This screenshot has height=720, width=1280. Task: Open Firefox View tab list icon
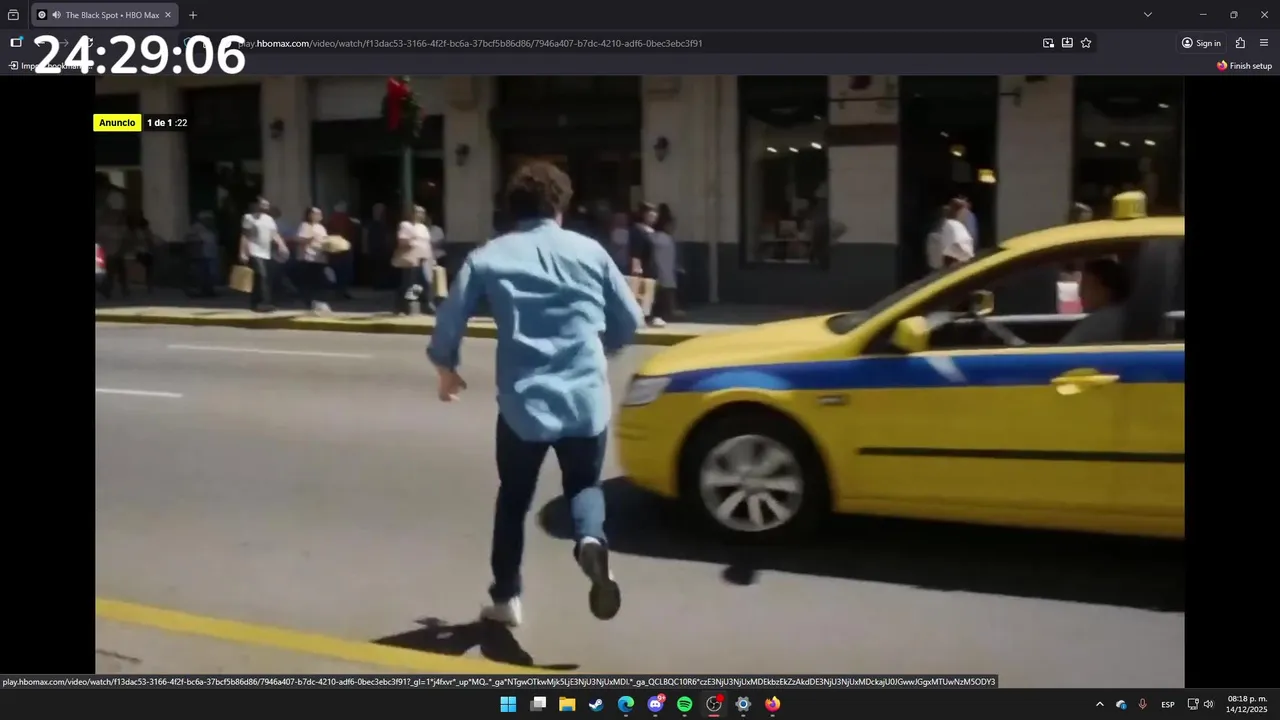tap(13, 15)
